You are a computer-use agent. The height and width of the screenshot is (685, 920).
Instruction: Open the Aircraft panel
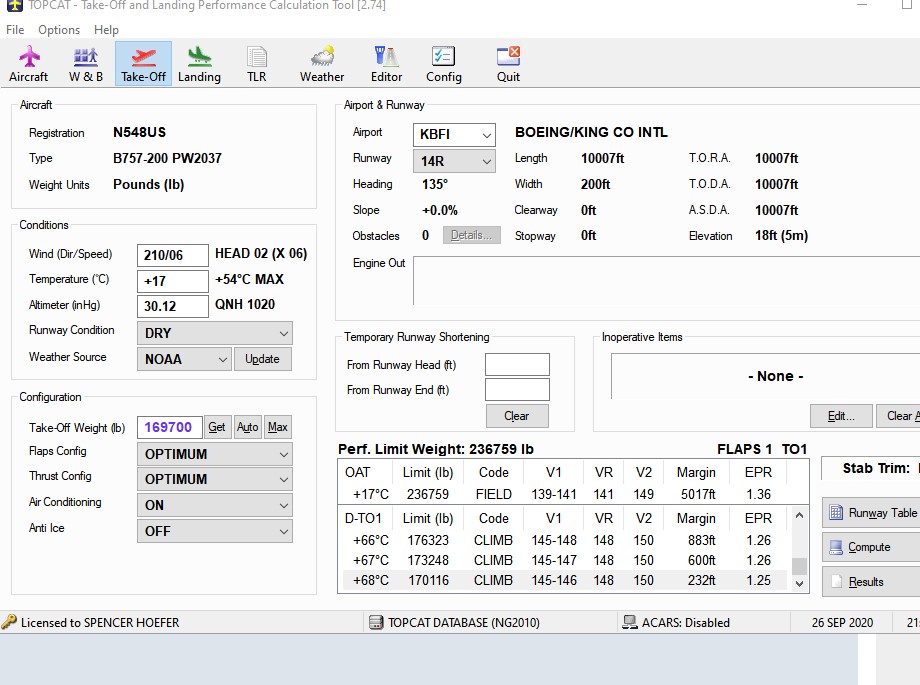28,62
